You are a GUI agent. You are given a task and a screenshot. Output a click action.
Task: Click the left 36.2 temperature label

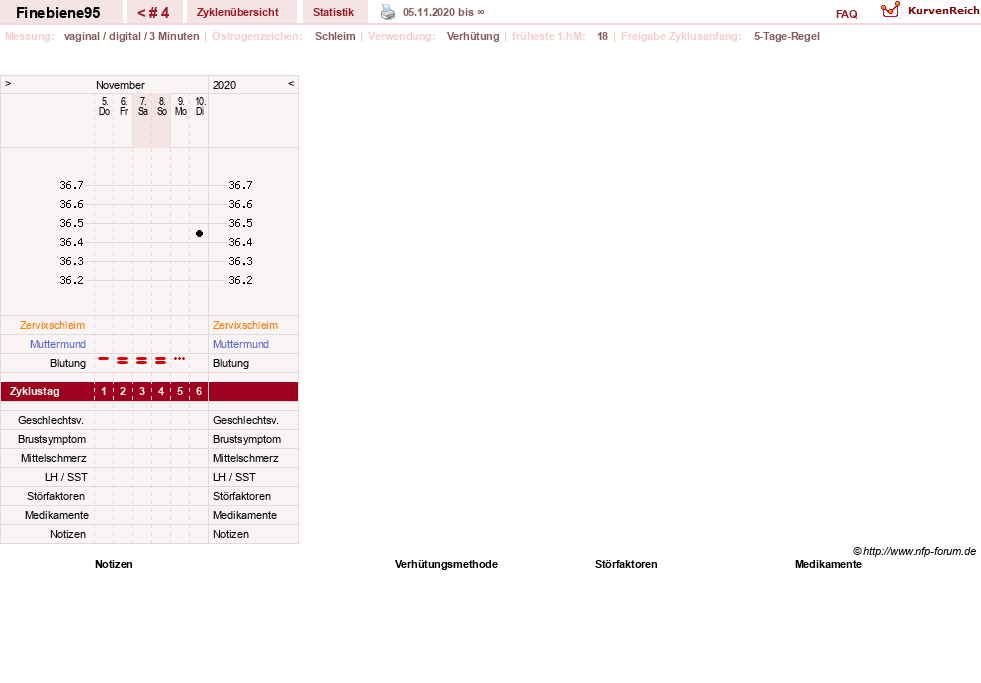tap(71, 280)
